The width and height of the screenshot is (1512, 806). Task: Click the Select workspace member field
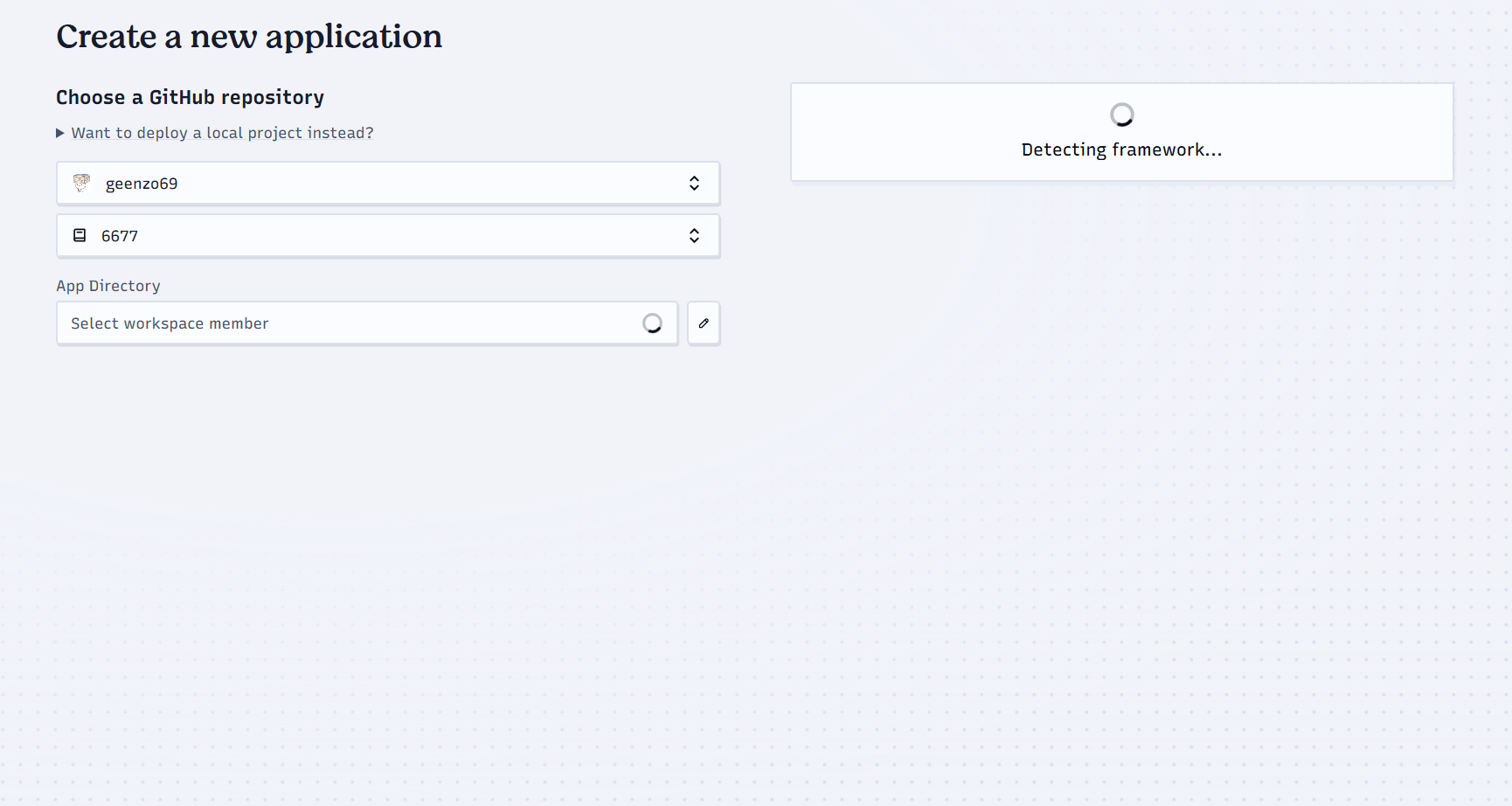point(367,323)
